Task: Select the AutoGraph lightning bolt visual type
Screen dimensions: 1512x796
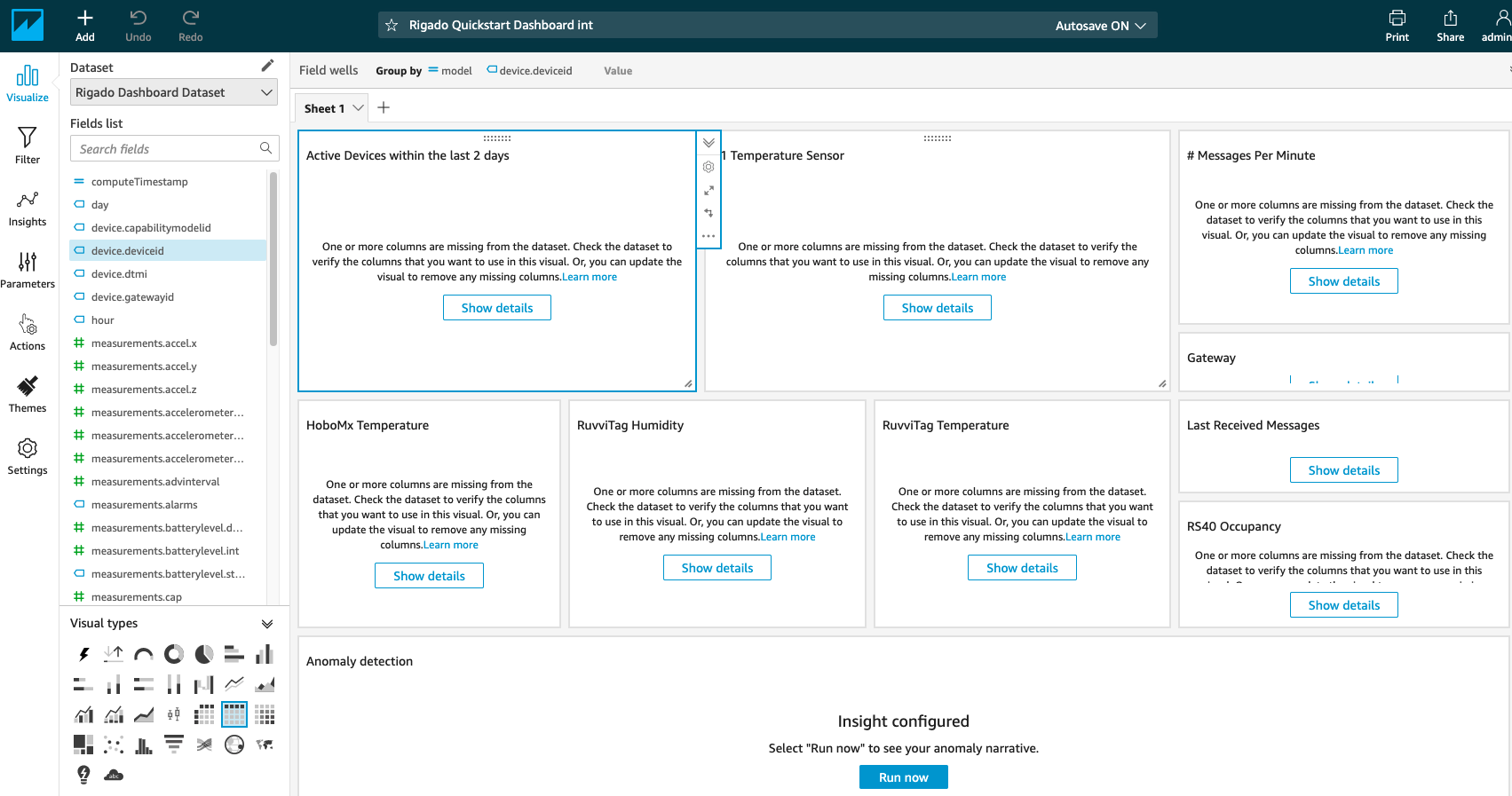Action: (83, 654)
